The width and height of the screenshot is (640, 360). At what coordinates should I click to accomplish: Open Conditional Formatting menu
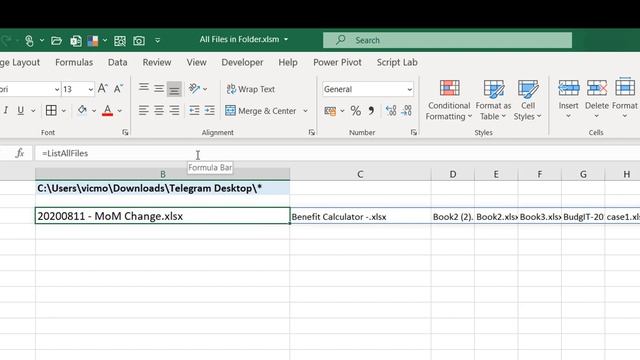coord(449,100)
